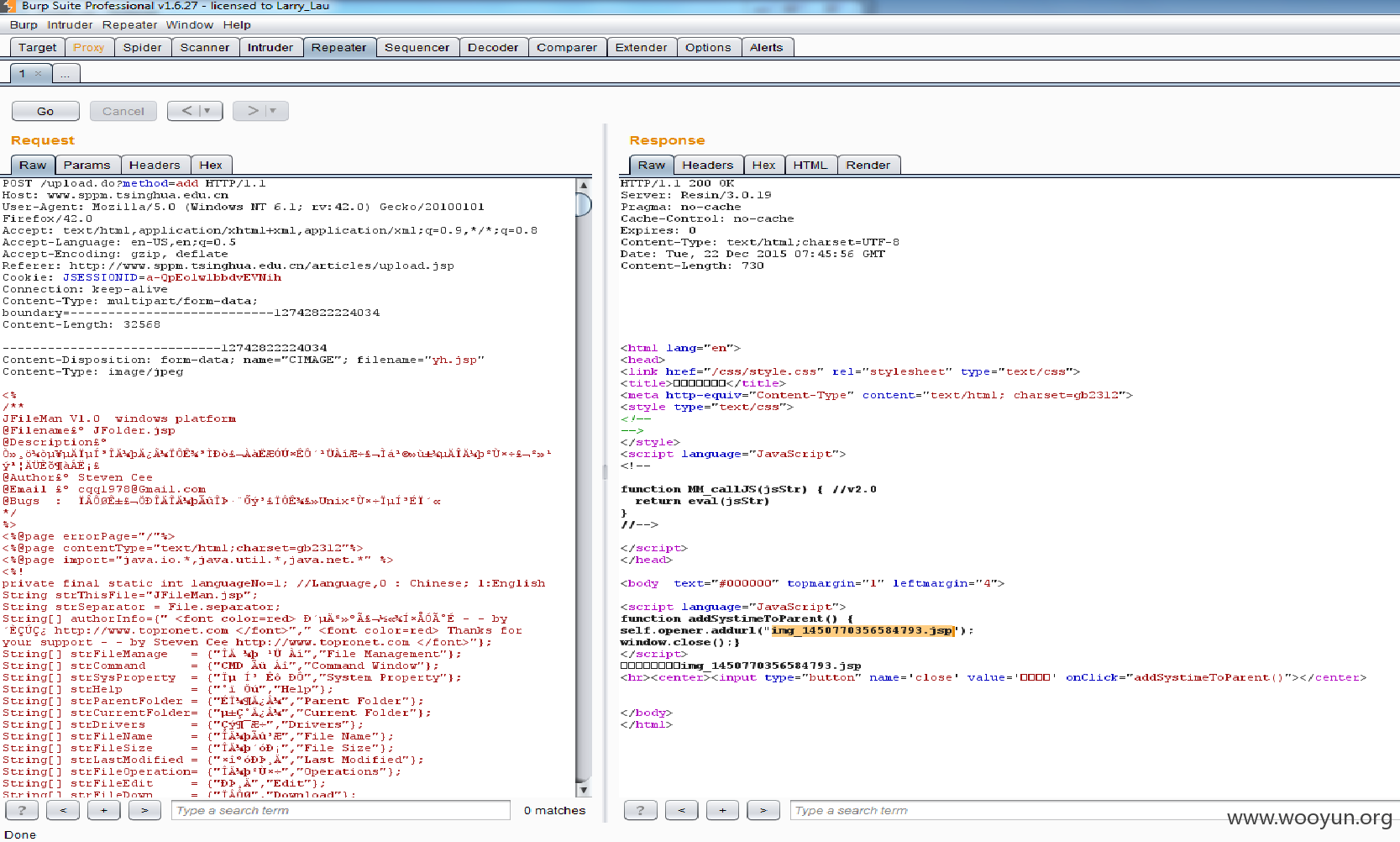Switch to the Alerts tab

click(766, 47)
